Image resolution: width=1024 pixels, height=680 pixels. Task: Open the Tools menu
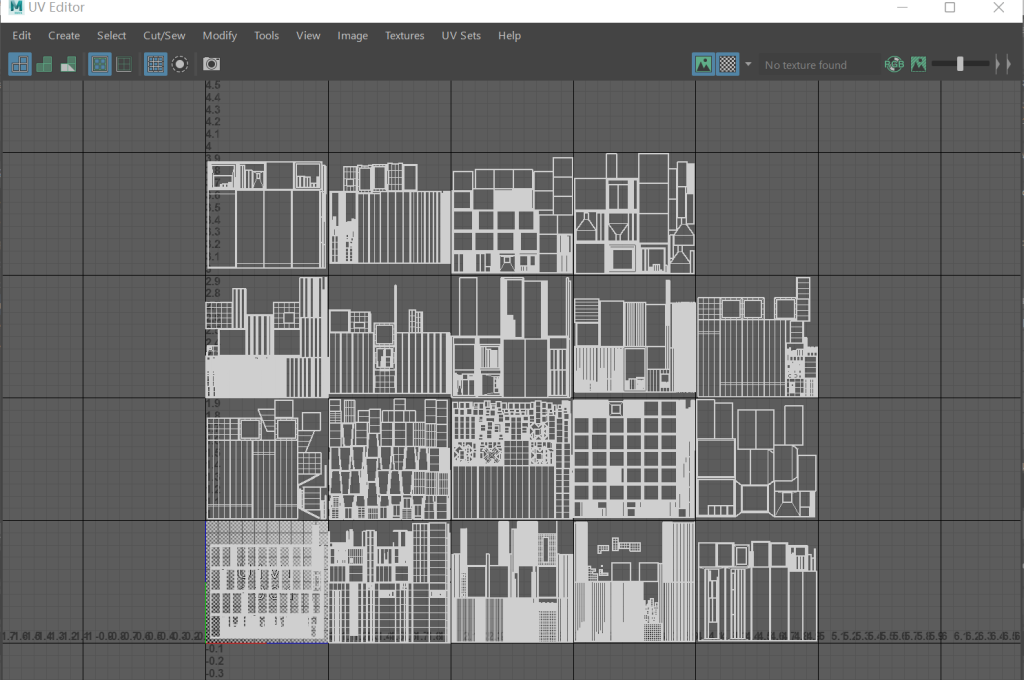click(x=266, y=36)
